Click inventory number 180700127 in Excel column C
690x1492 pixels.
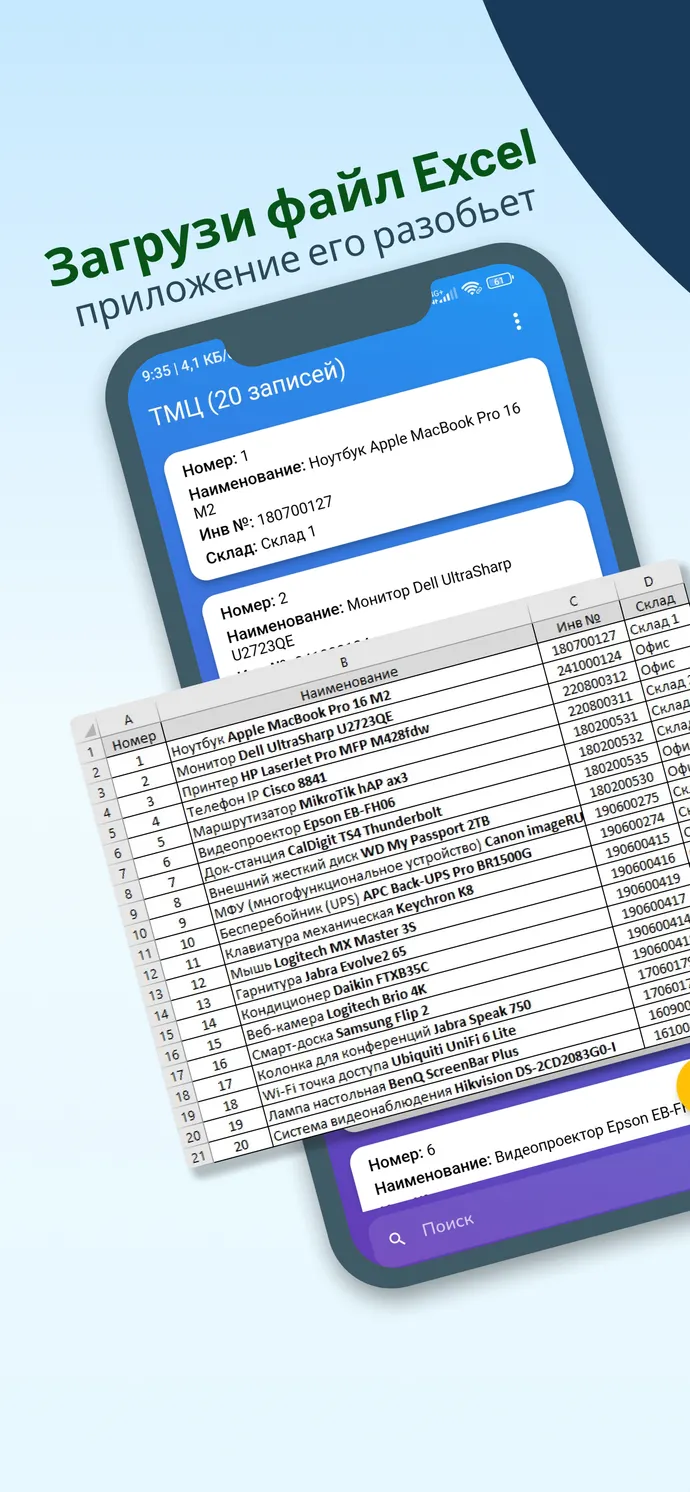pos(584,645)
